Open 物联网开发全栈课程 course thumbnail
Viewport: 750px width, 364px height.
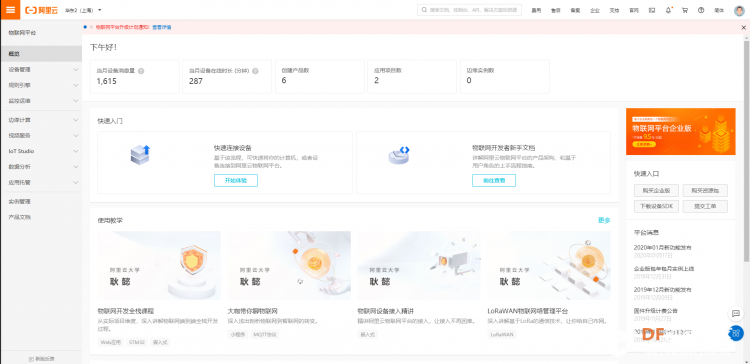[159, 265]
